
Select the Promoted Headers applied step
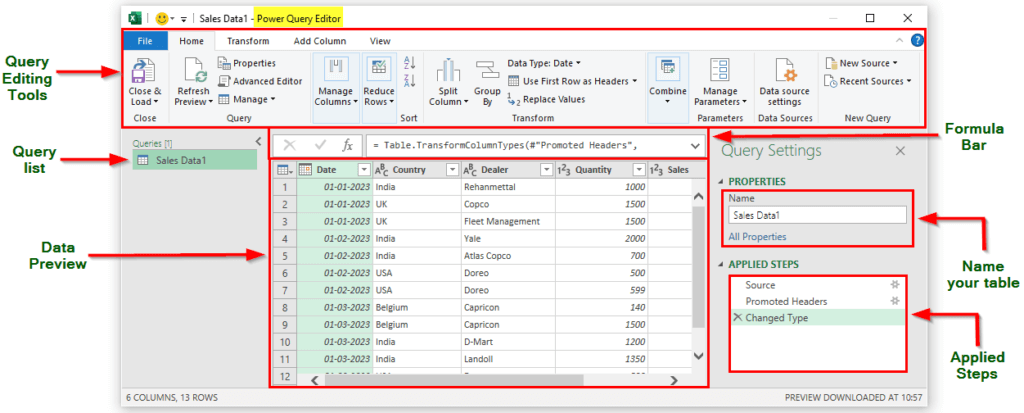click(x=786, y=301)
